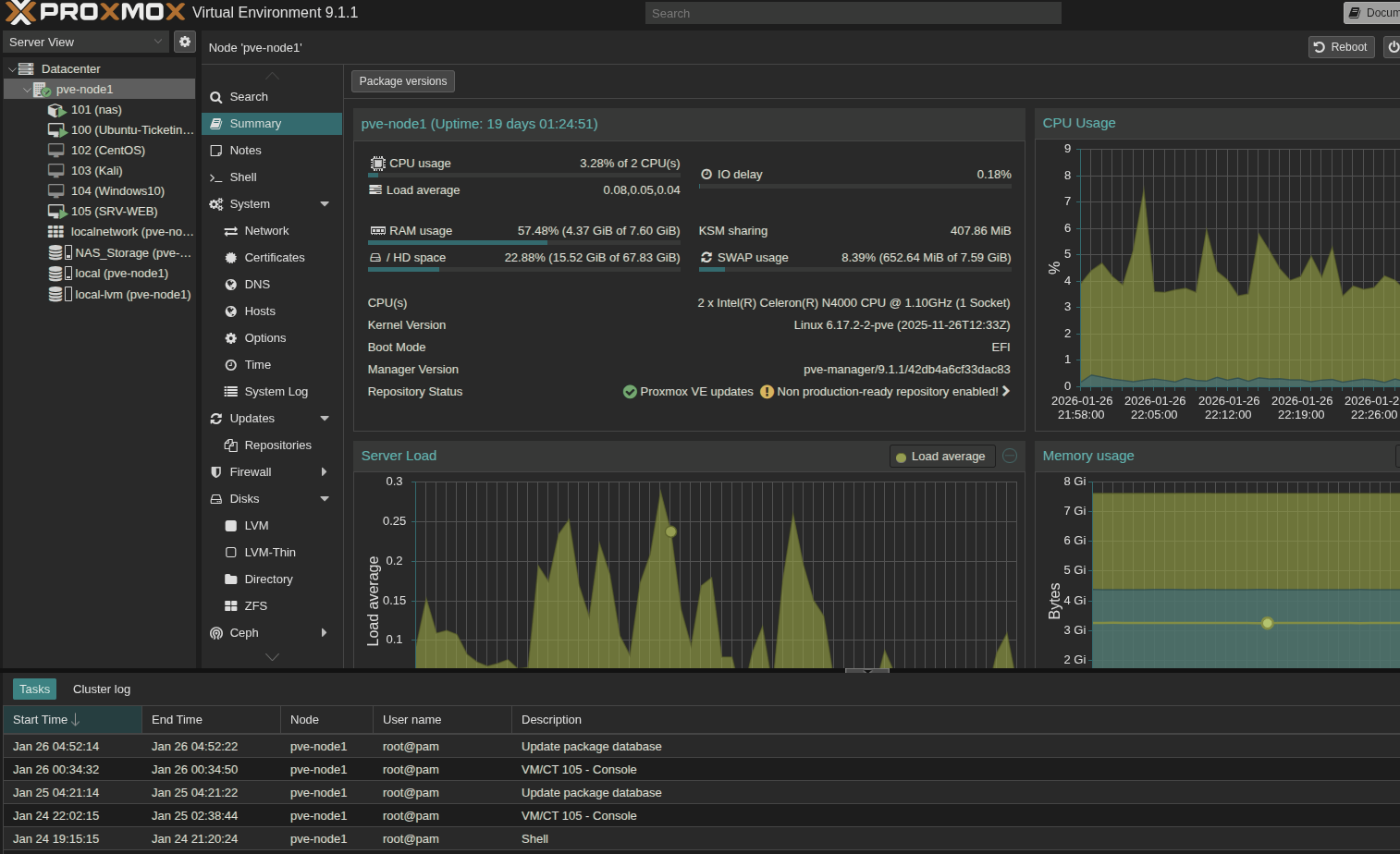Click the Package versions button

402,81
